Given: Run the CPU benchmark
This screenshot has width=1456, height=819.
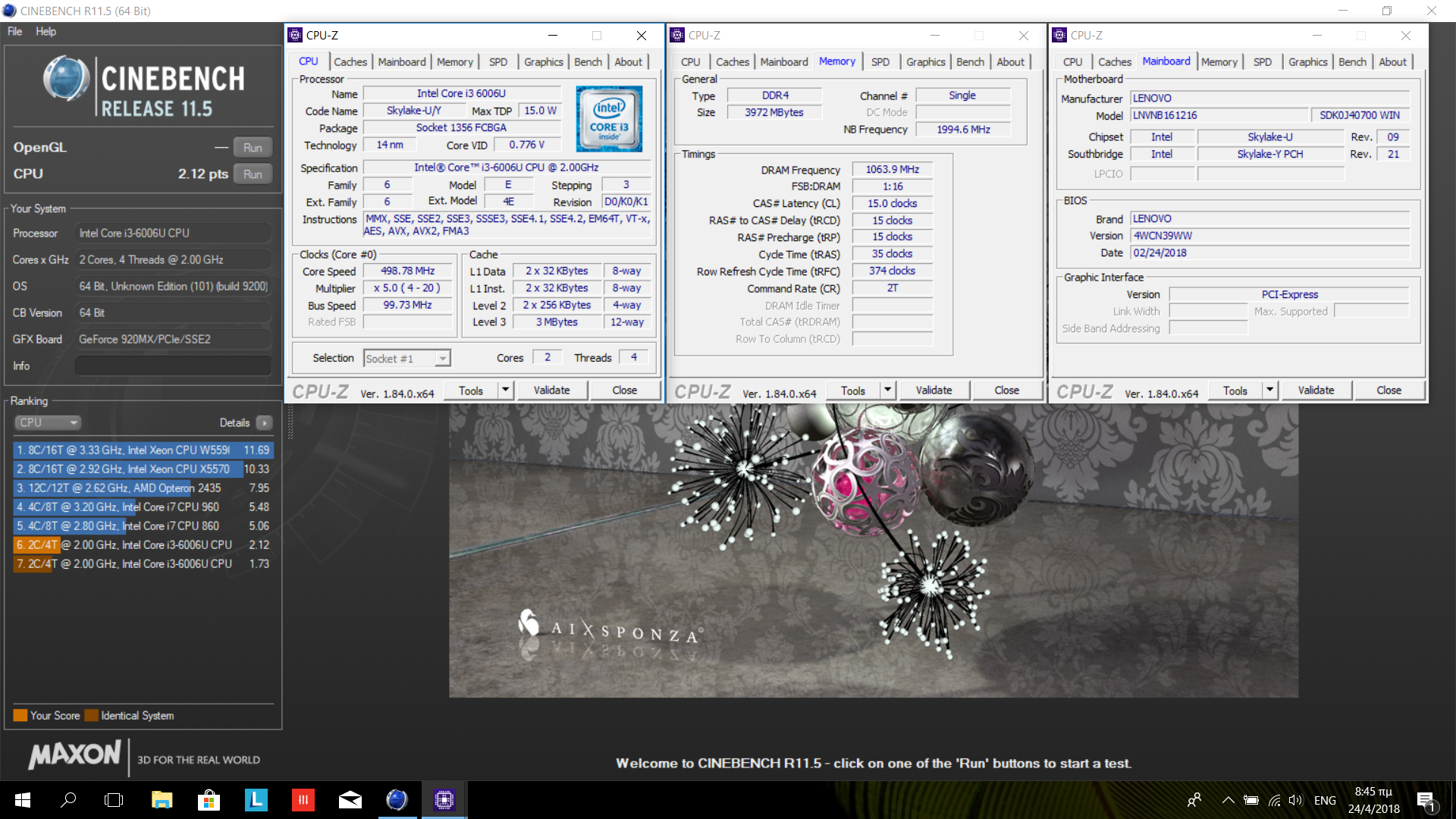Looking at the screenshot, I should click(x=253, y=174).
